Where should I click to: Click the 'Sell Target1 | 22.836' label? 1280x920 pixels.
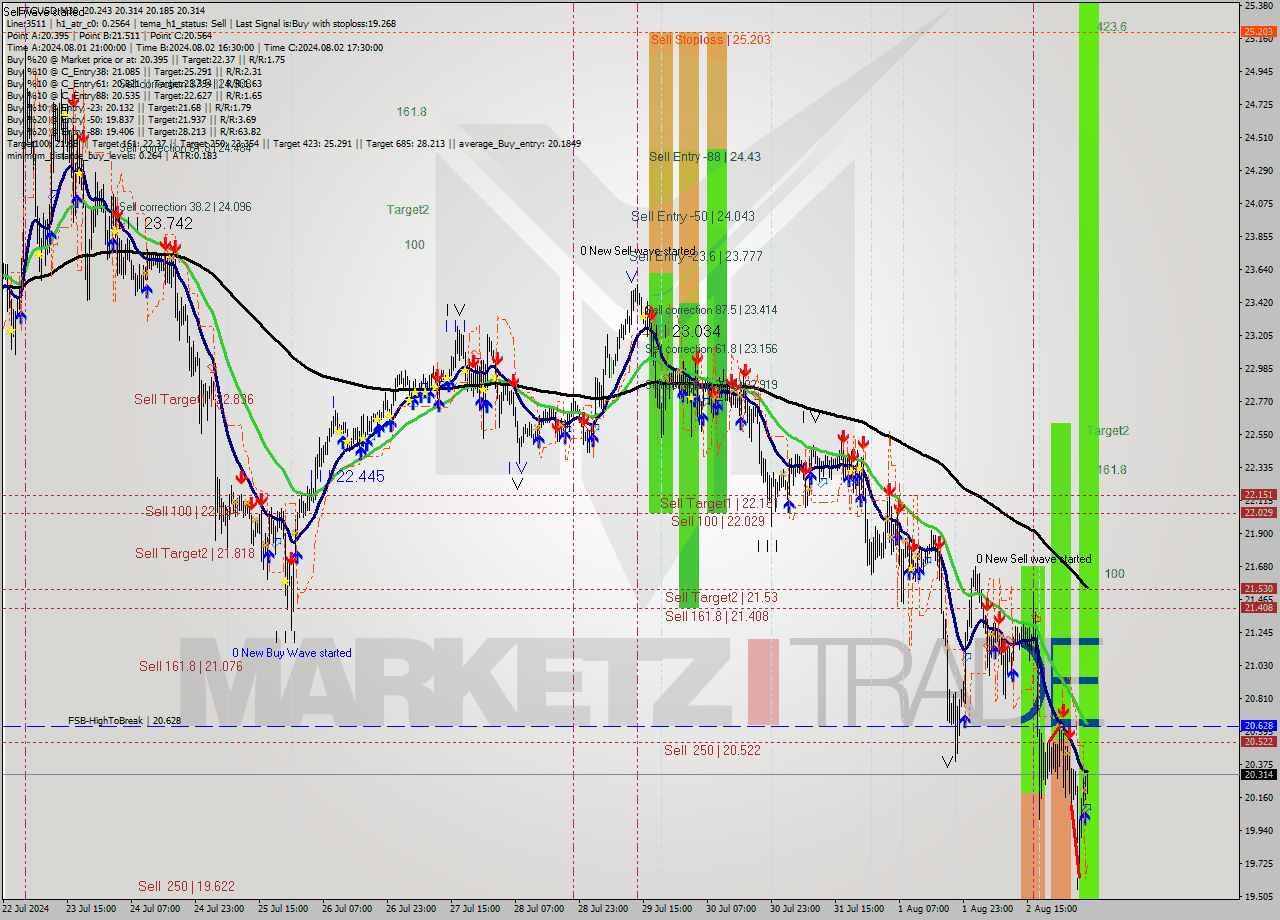(x=194, y=399)
